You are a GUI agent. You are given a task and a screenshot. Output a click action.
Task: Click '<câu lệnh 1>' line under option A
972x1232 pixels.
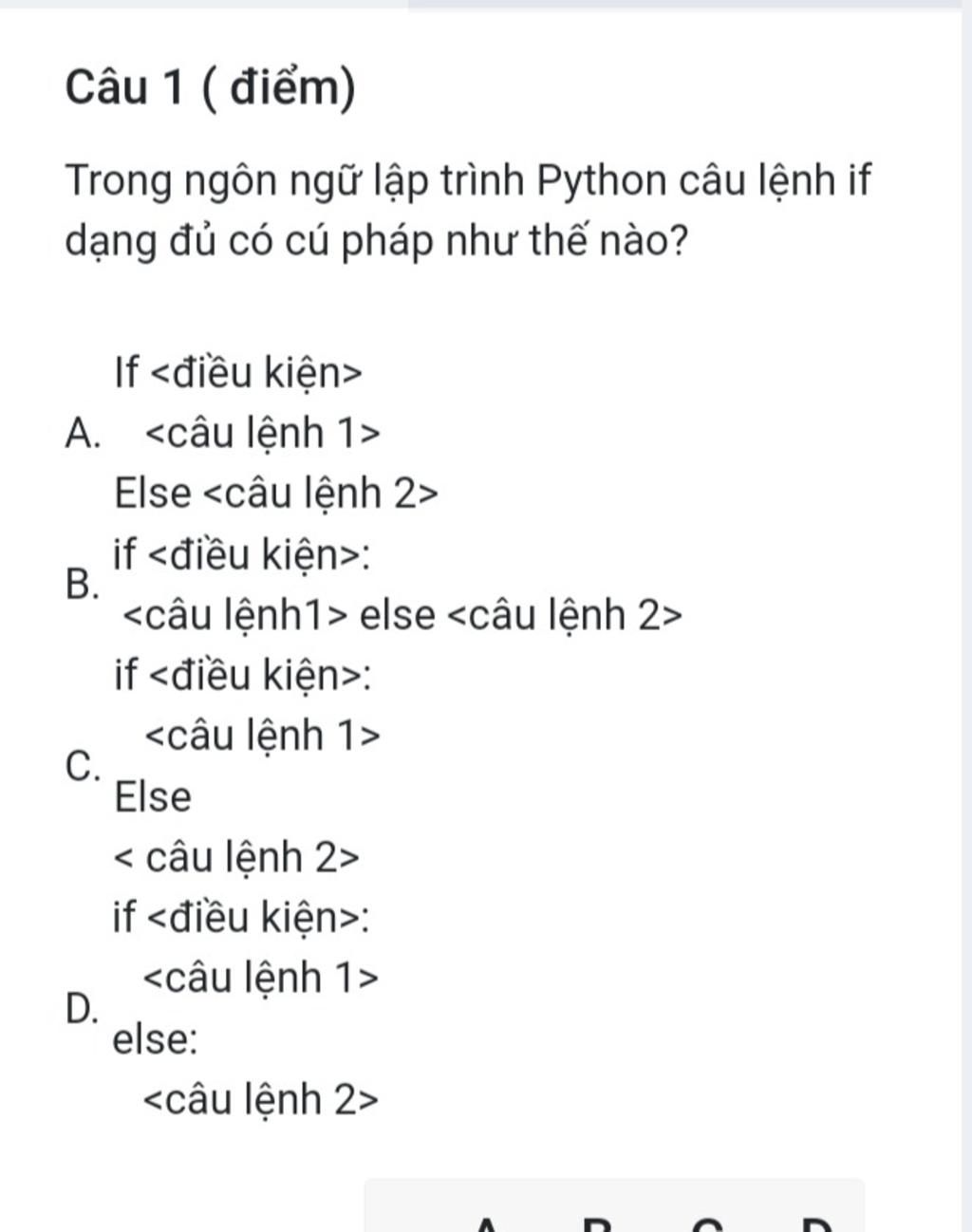click(x=262, y=433)
